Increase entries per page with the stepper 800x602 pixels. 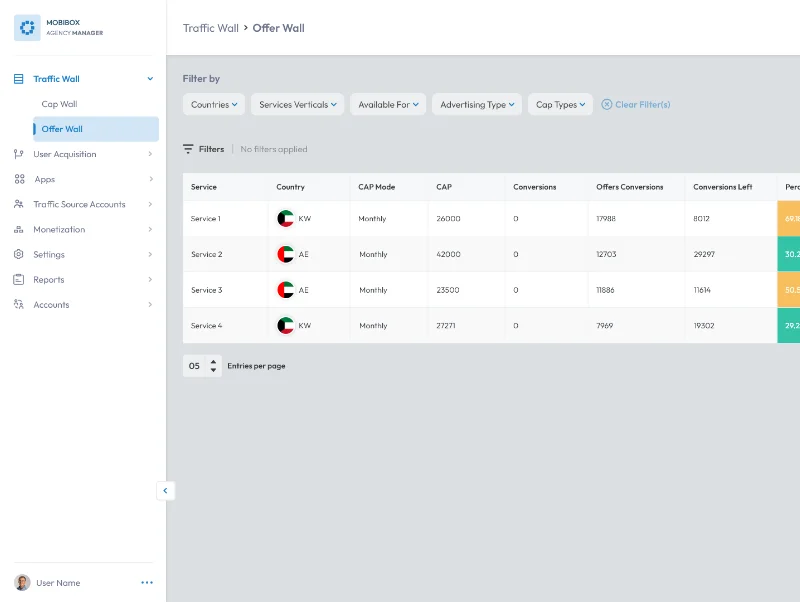tap(212, 362)
